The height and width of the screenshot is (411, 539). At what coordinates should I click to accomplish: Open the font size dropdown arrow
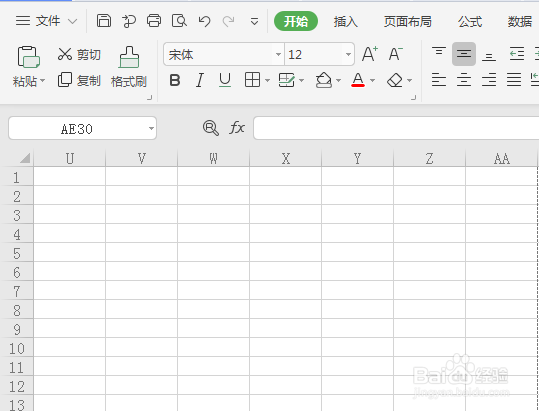tap(348, 54)
